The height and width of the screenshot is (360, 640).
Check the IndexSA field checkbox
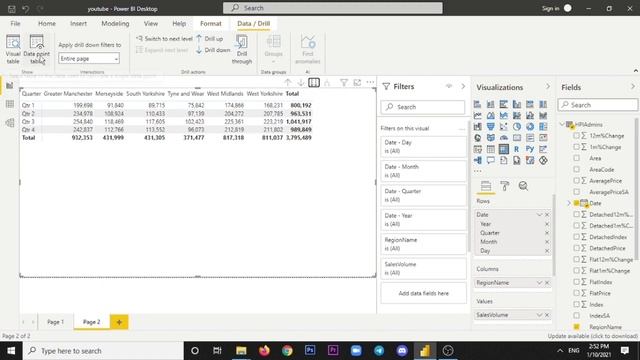tap(576, 316)
